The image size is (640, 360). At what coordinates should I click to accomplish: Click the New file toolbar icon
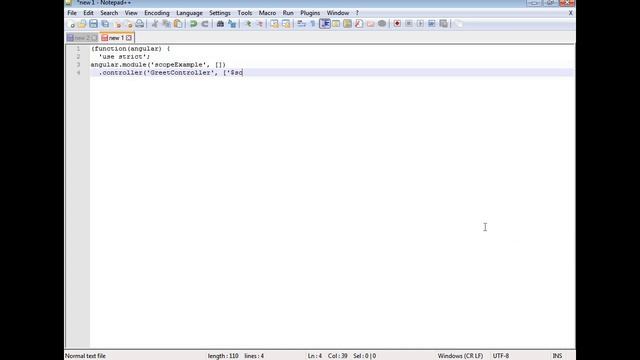click(71, 24)
